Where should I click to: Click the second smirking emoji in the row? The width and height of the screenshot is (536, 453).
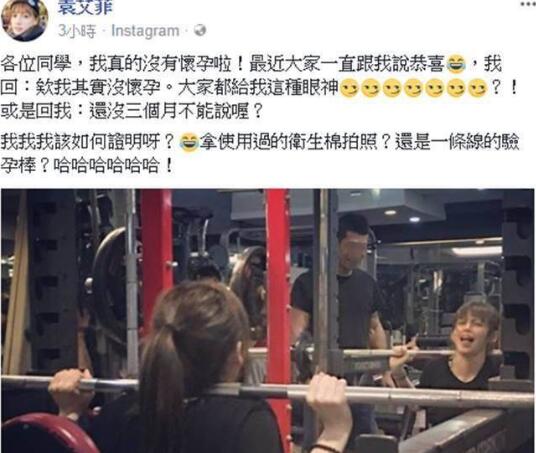click(371, 89)
